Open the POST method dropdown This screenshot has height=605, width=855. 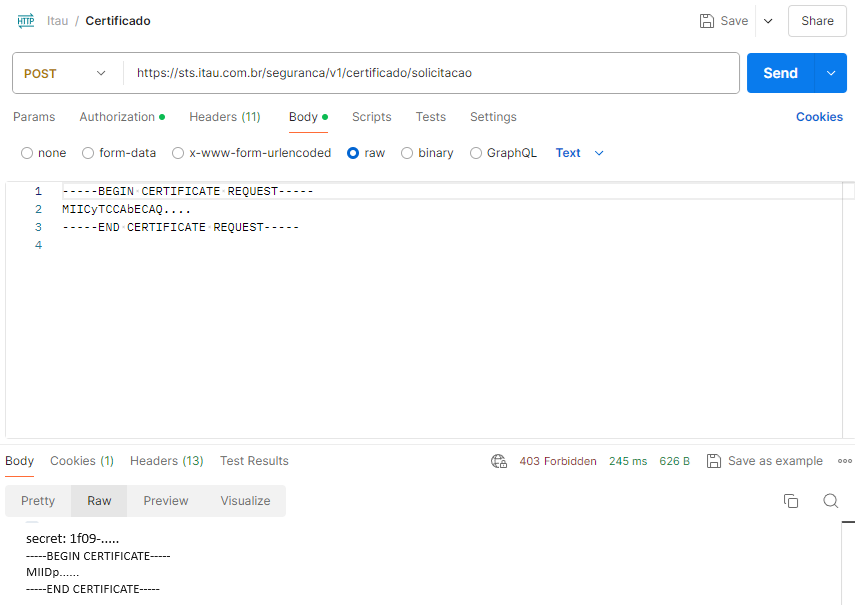click(x=64, y=74)
